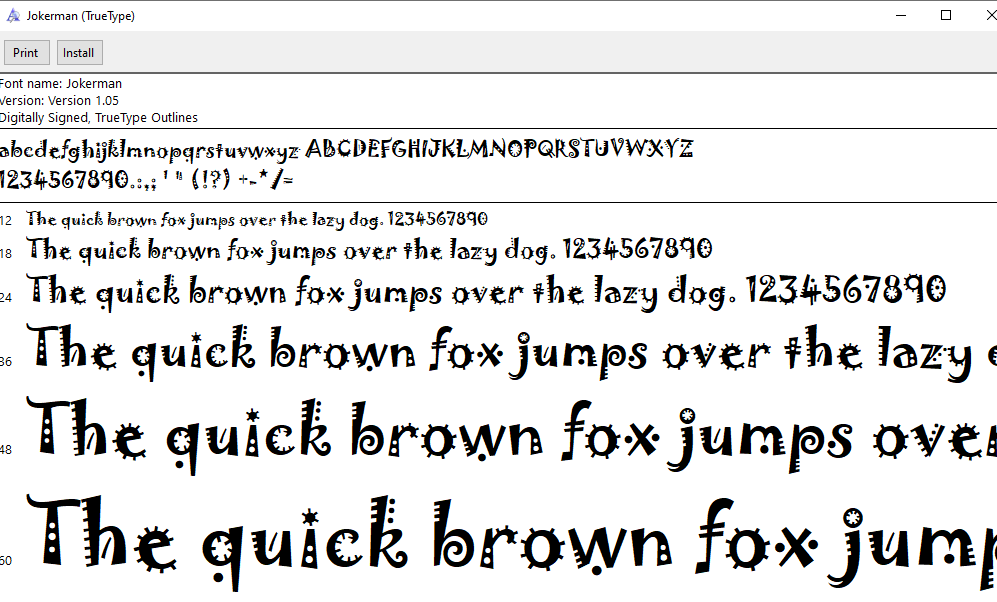
Task: Click the font viewer icon in title bar
Action: pyautogui.click(x=13, y=15)
